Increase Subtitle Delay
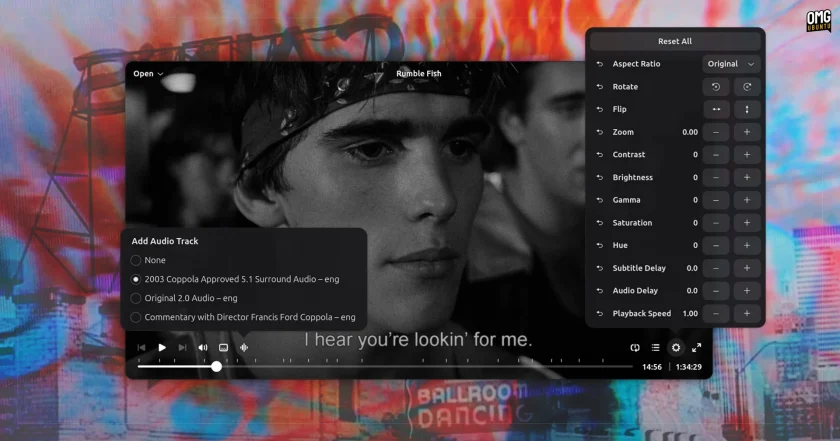This screenshot has height=441, width=840. click(x=747, y=268)
